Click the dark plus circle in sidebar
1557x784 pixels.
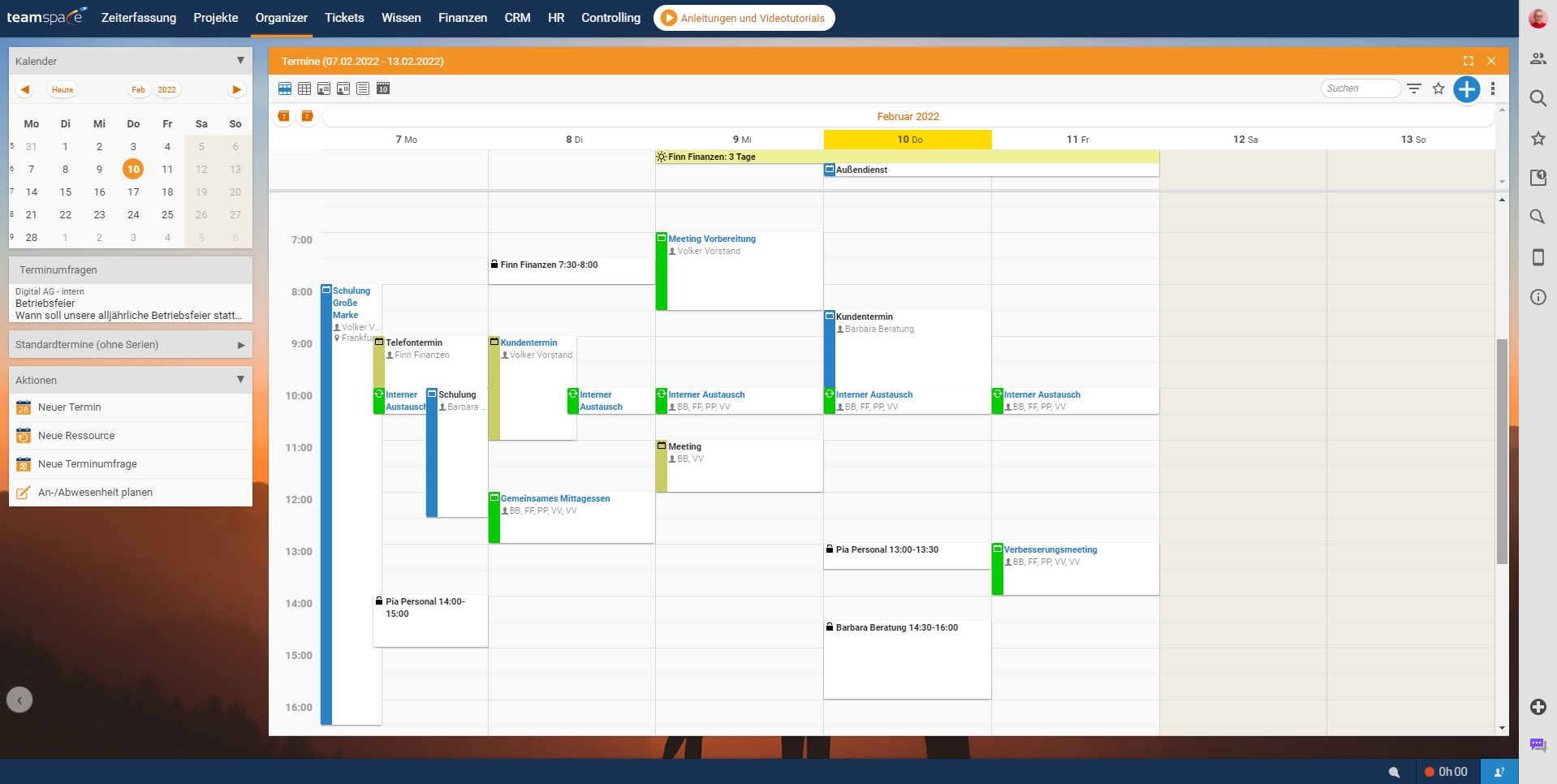1538,707
